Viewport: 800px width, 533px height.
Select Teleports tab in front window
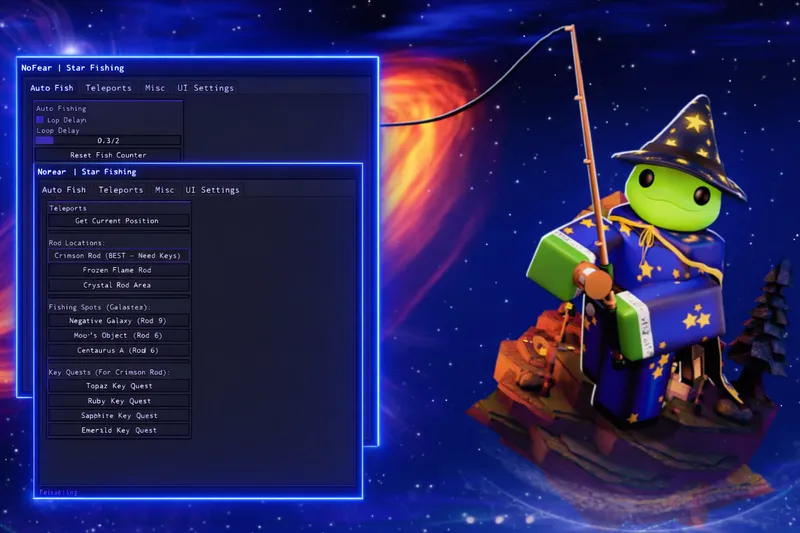click(x=120, y=190)
